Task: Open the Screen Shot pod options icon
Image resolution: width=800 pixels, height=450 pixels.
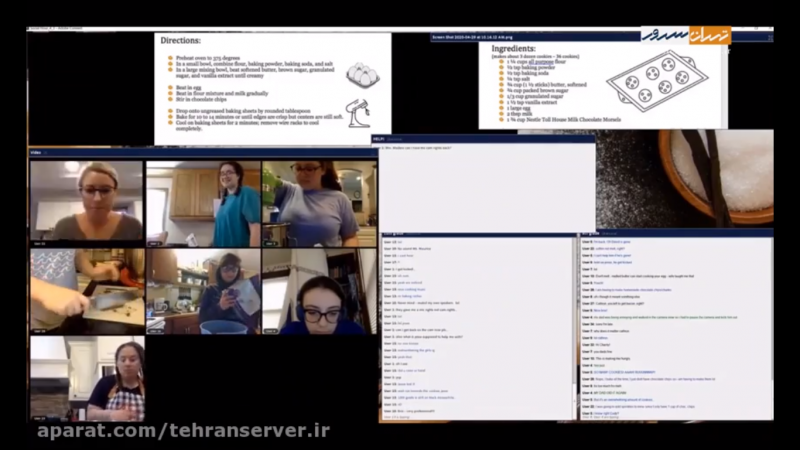Action: pyautogui.click(x=767, y=36)
